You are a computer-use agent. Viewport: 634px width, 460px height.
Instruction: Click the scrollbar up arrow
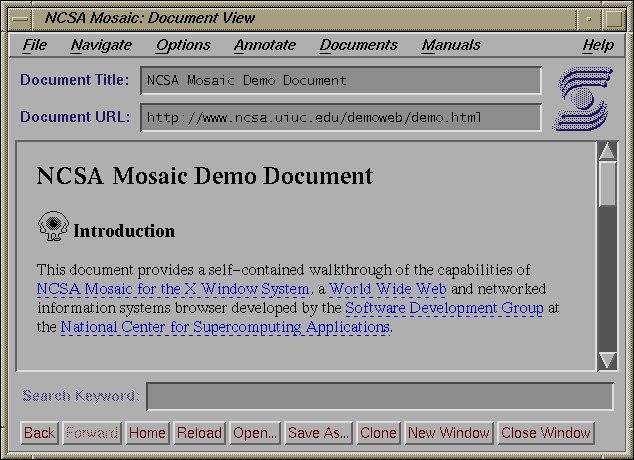click(607, 151)
